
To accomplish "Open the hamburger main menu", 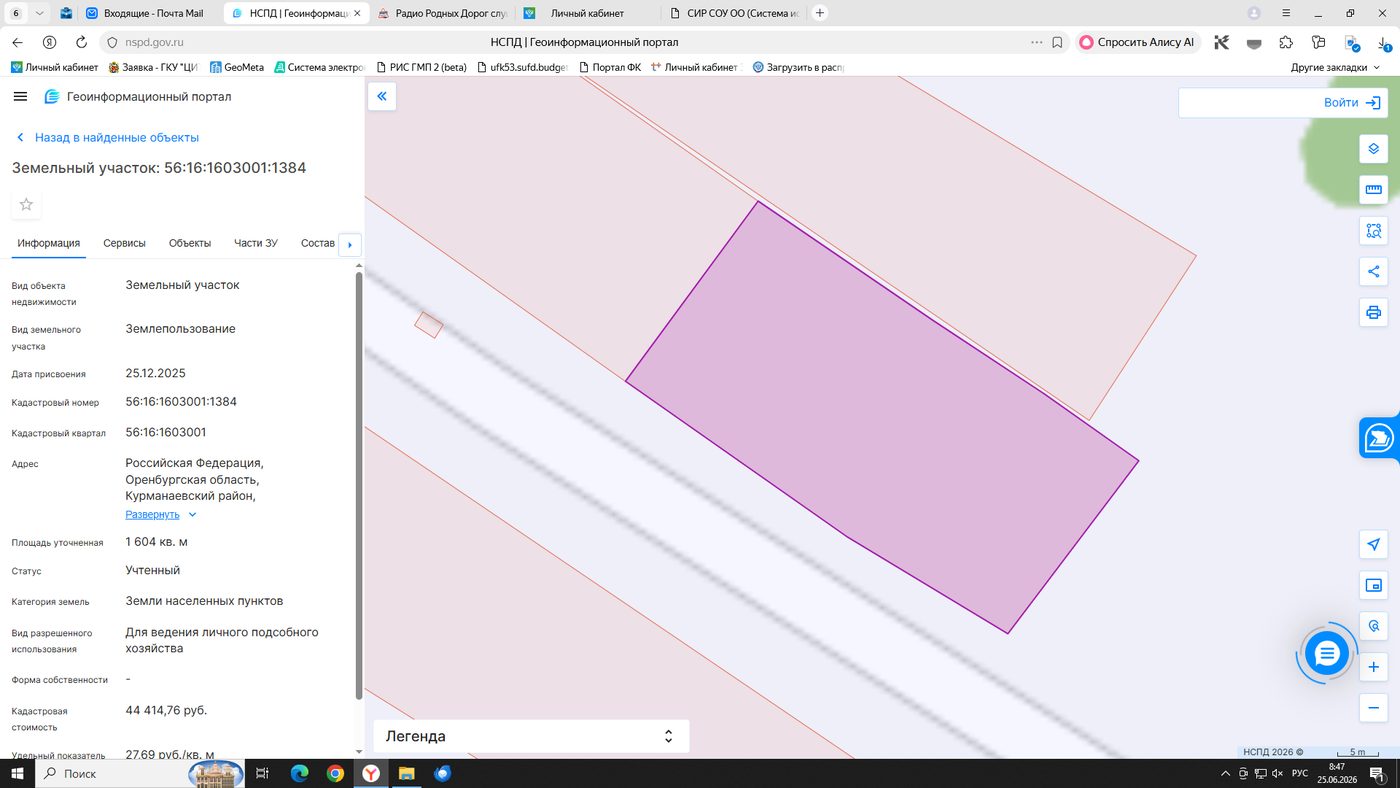I will tap(20, 96).
